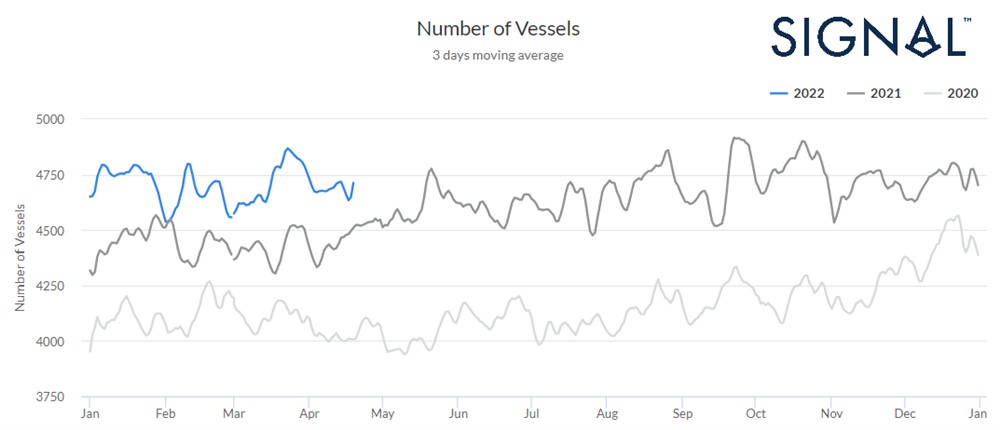Viewport: 1000px width, 430px height.
Task: Select the Aug marker on x-axis
Action: [607, 413]
